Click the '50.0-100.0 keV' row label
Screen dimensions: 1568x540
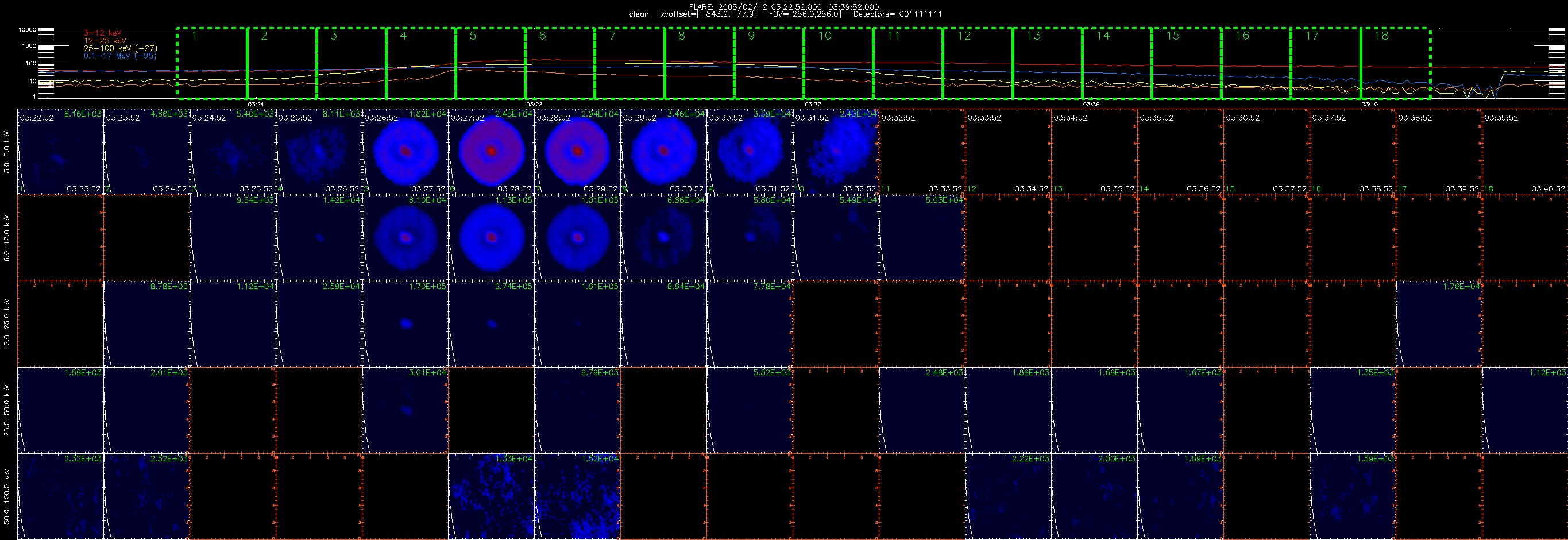[7, 496]
